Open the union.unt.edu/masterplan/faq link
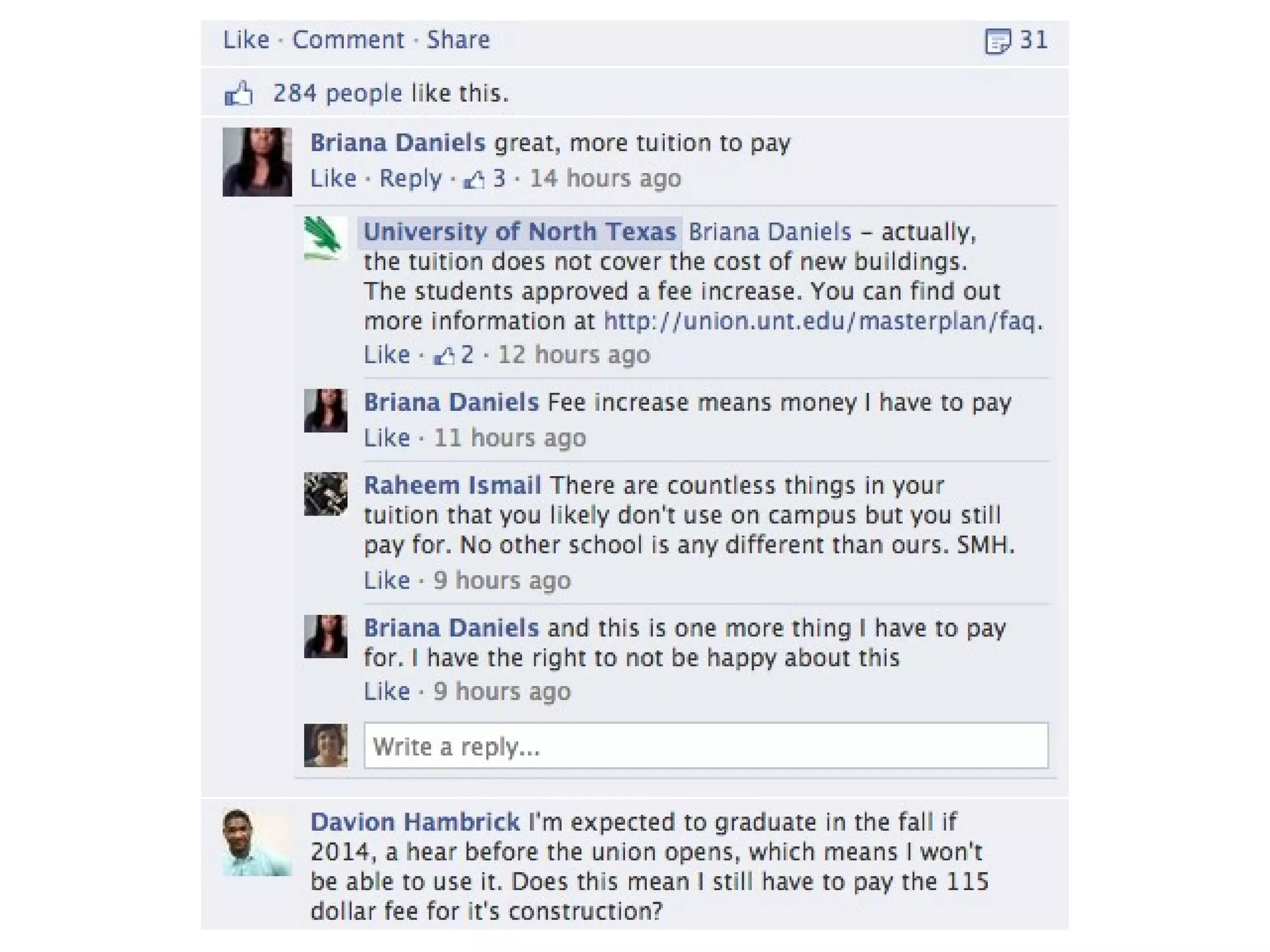The image size is (1270, 952). coord(819,321)
